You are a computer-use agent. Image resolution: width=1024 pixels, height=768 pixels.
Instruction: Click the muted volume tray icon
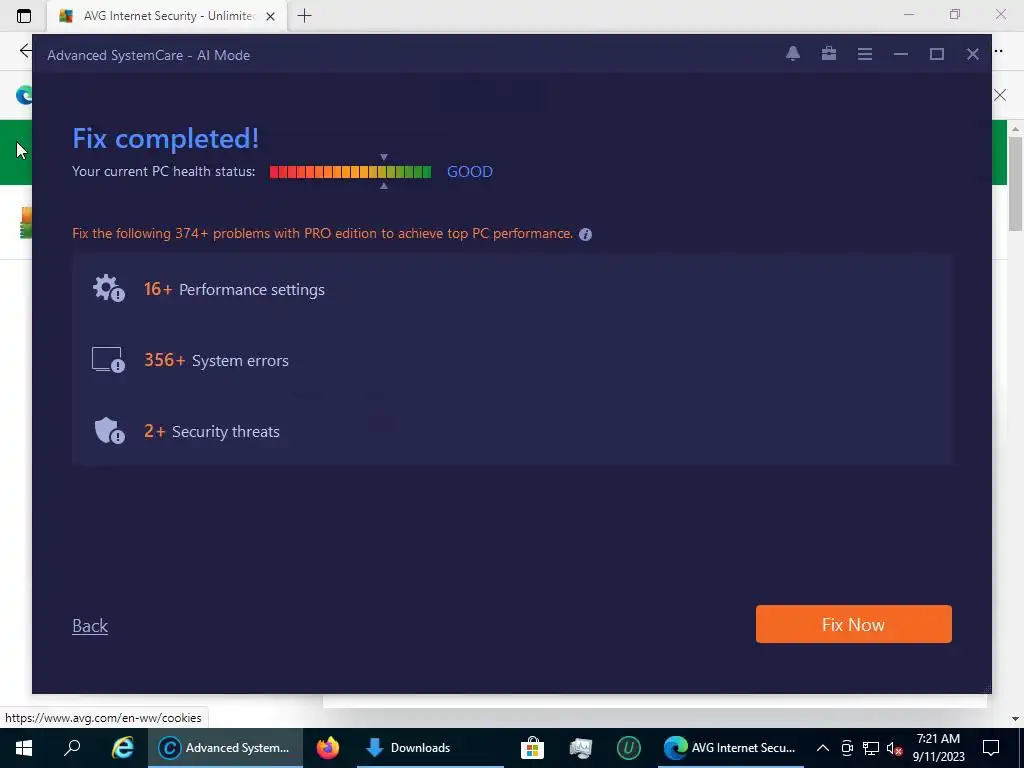coord(894,748)
